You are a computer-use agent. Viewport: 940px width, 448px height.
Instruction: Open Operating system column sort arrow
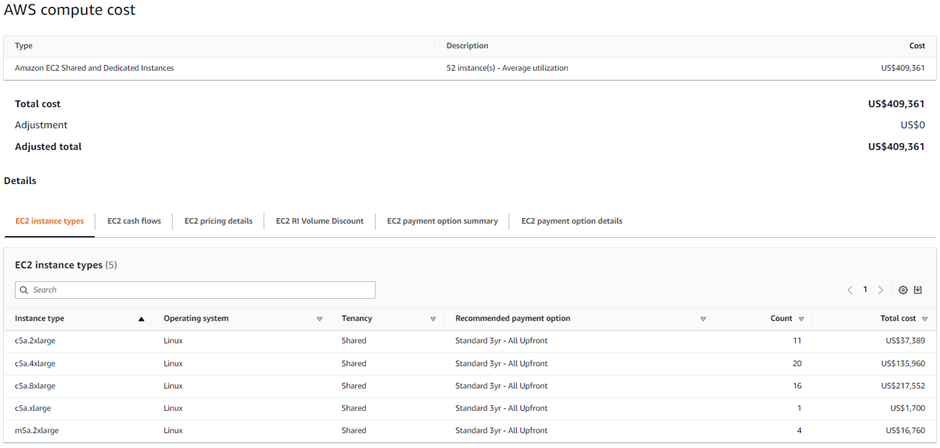pos(320,319)
